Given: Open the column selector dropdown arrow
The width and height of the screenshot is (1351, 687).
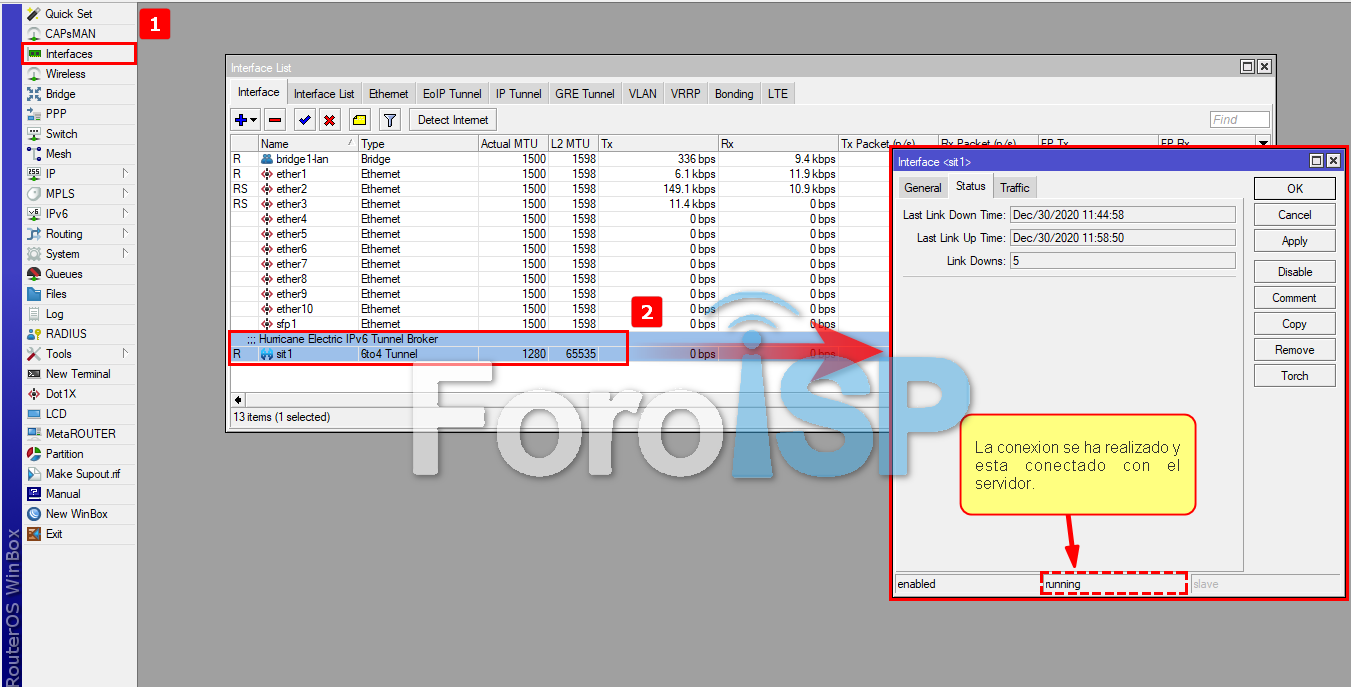Looking at the screenshot, I should 1263,144.
